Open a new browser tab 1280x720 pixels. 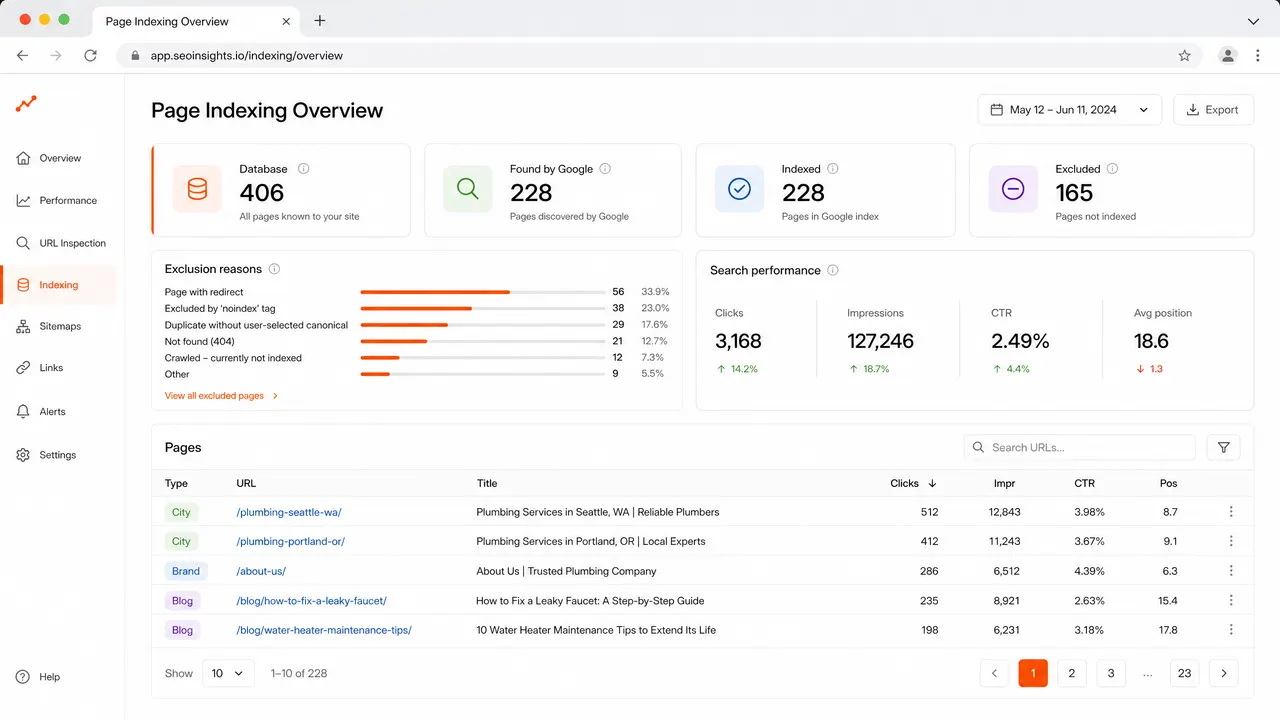click(x=320, y=20)
